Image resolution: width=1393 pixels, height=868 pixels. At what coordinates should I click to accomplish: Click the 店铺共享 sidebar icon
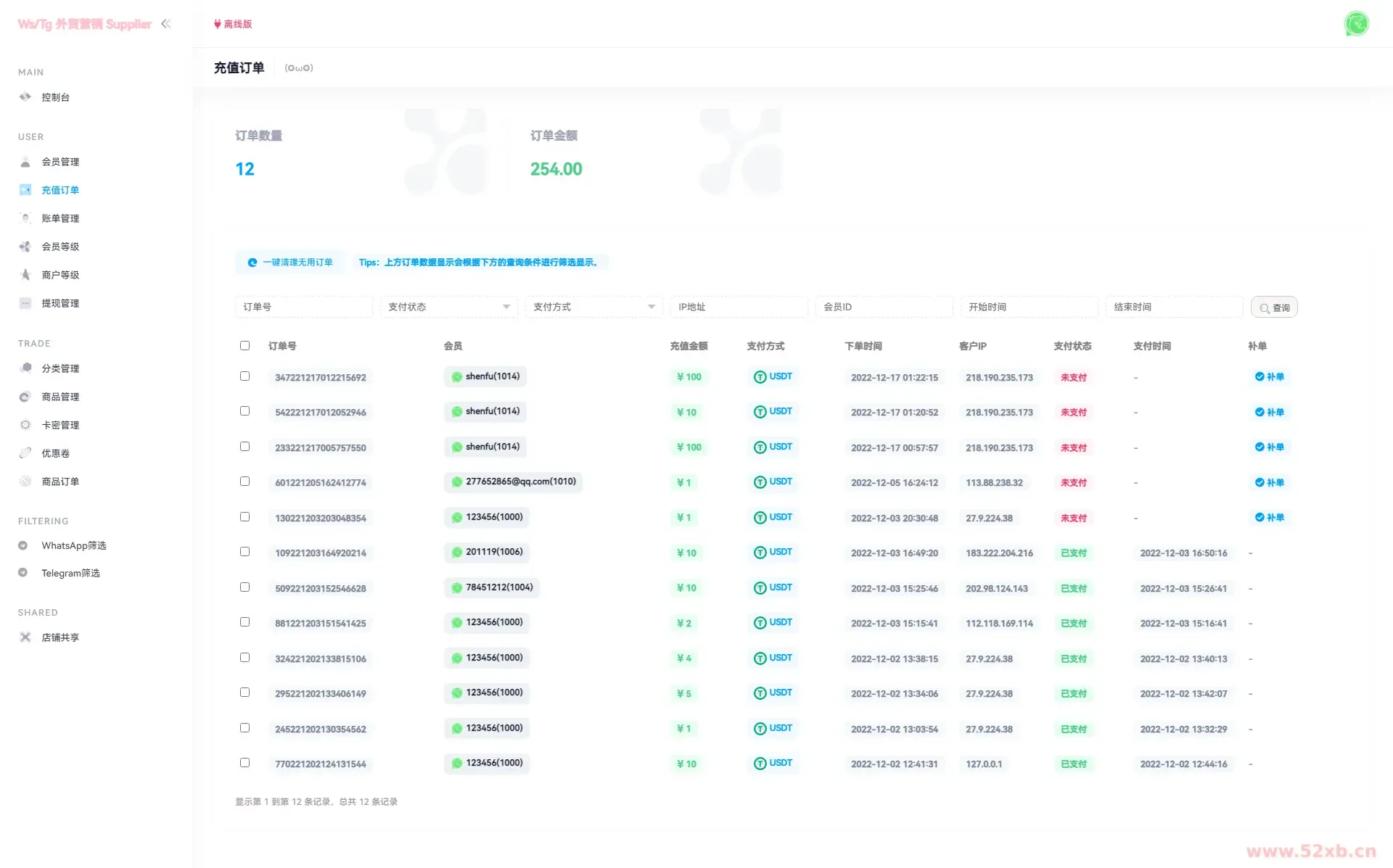25,637
